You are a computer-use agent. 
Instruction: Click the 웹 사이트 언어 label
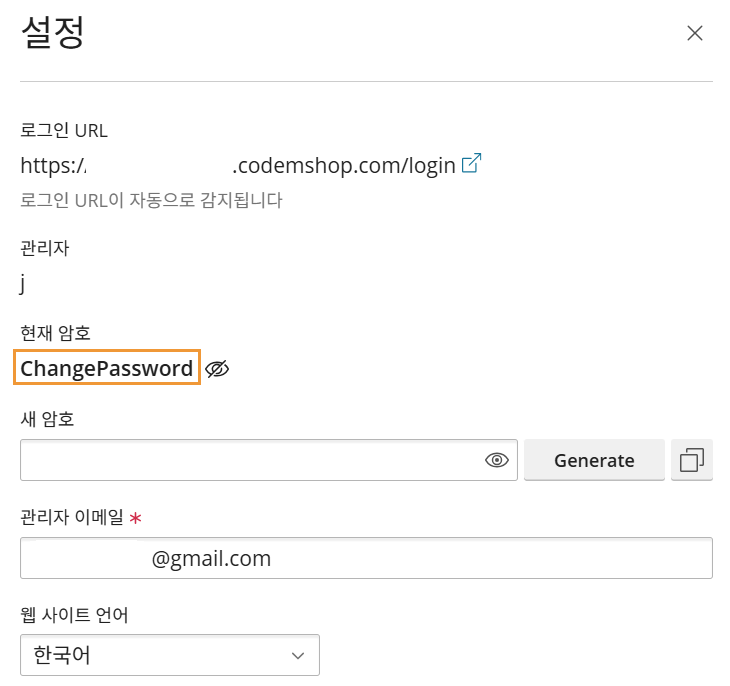(74, 614)
